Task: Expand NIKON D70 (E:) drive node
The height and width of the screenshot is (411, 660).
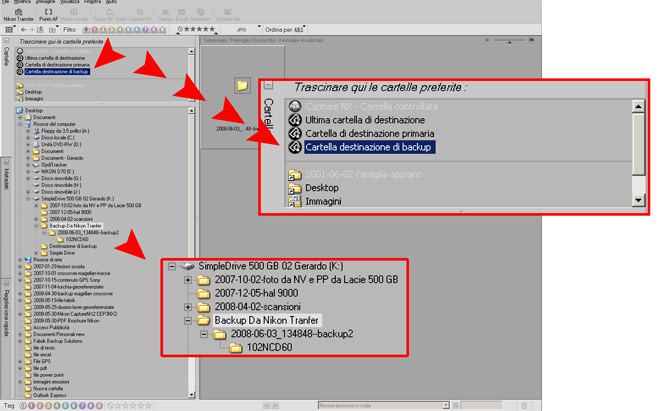Action: tap(28, 171)
